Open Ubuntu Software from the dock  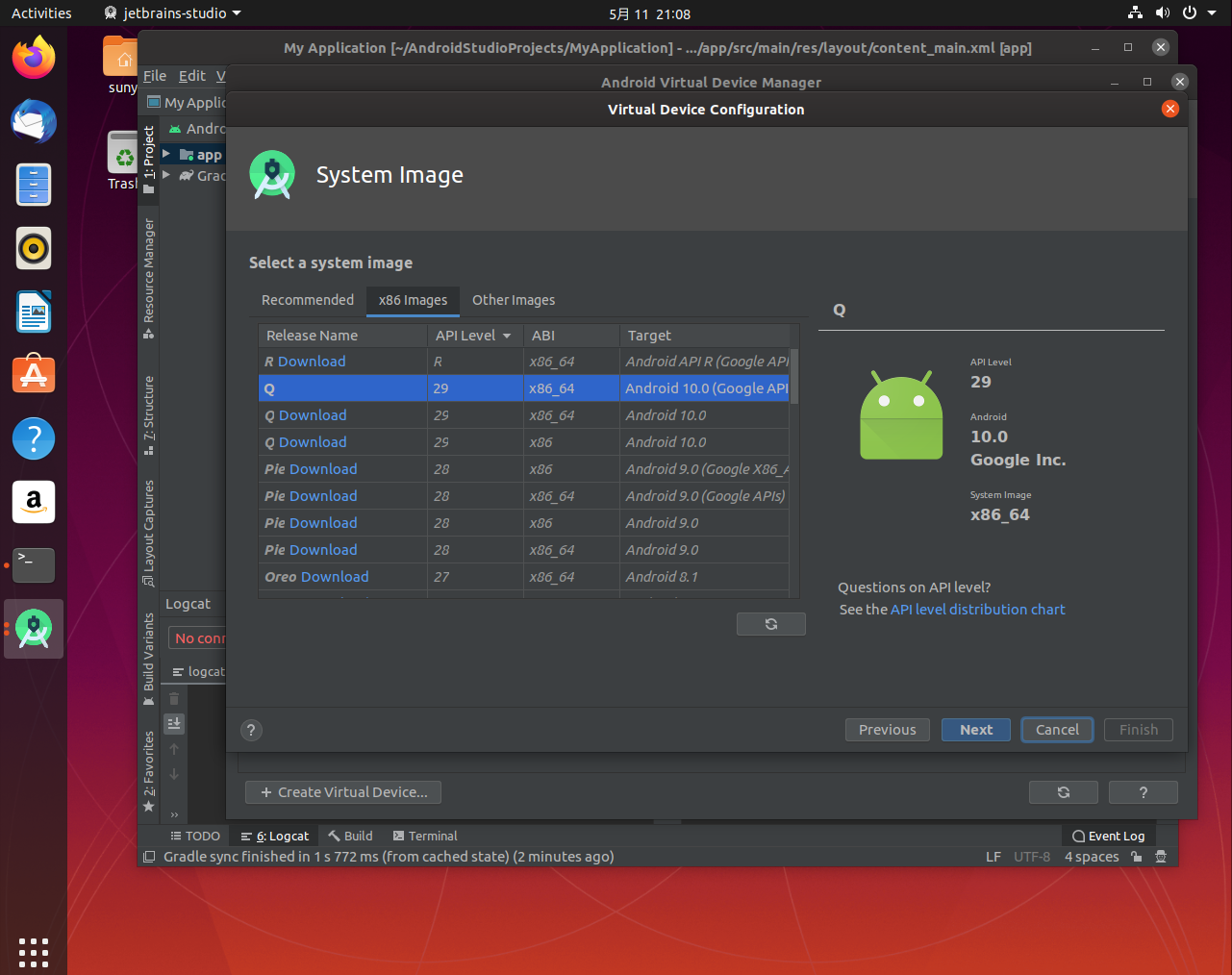(34, 374)
